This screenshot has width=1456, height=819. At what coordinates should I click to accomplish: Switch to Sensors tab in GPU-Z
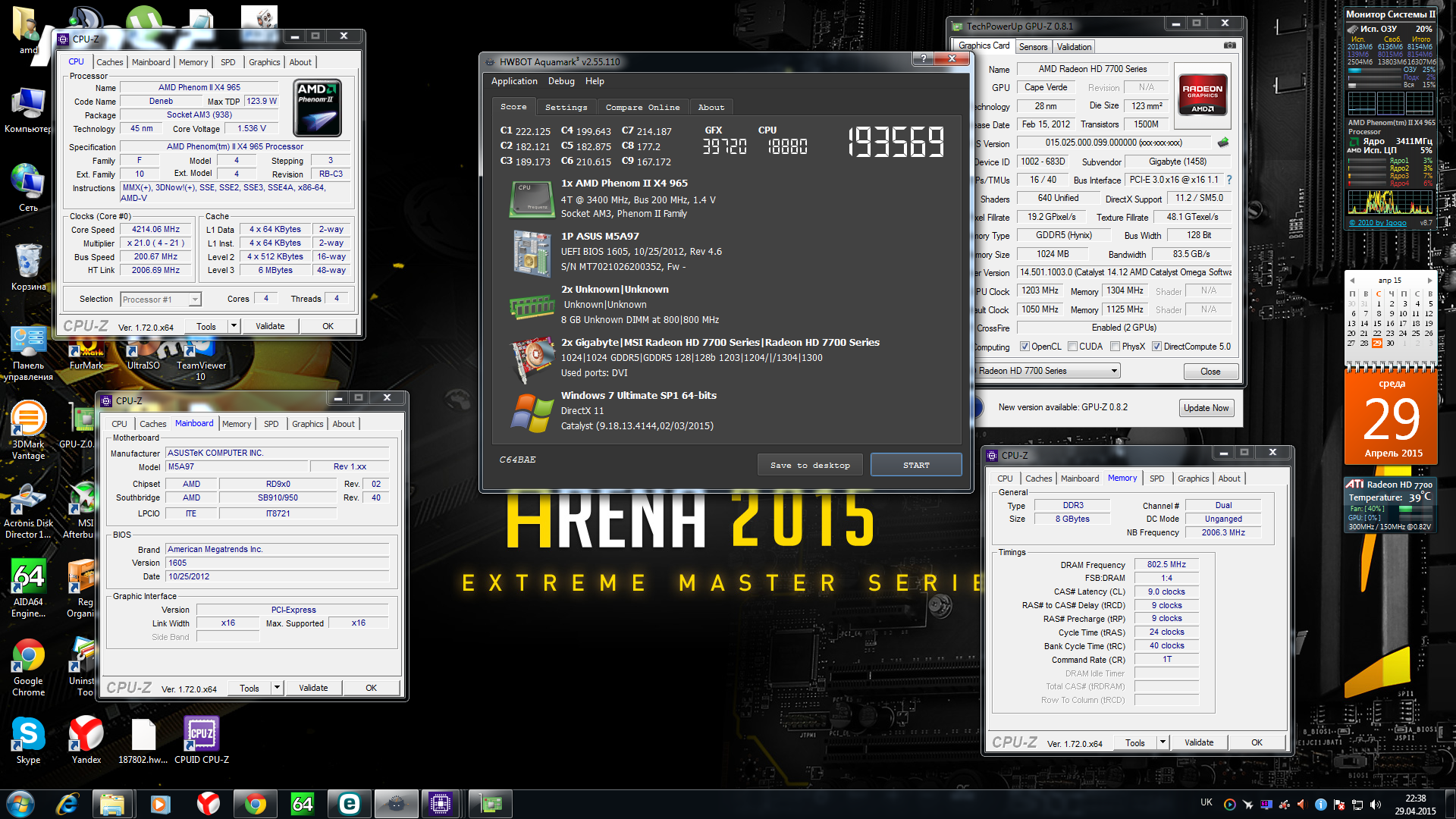coord(1033,47)
